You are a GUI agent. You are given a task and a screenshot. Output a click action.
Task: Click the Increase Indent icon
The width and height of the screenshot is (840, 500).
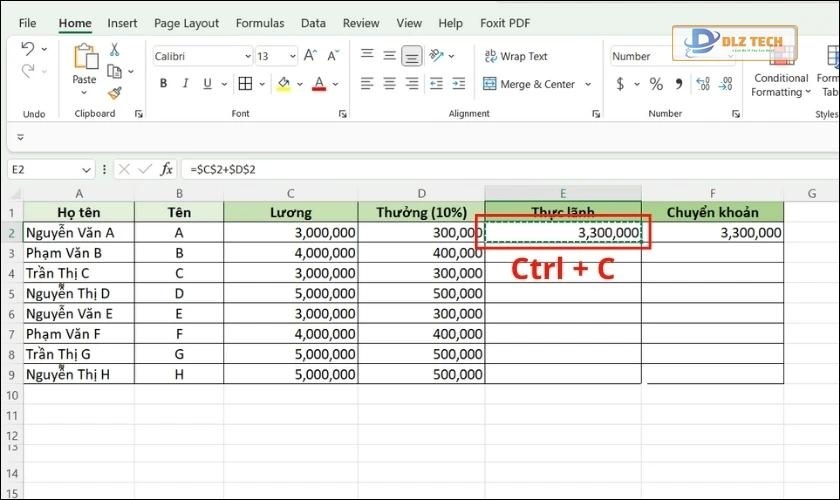[458, 84]
